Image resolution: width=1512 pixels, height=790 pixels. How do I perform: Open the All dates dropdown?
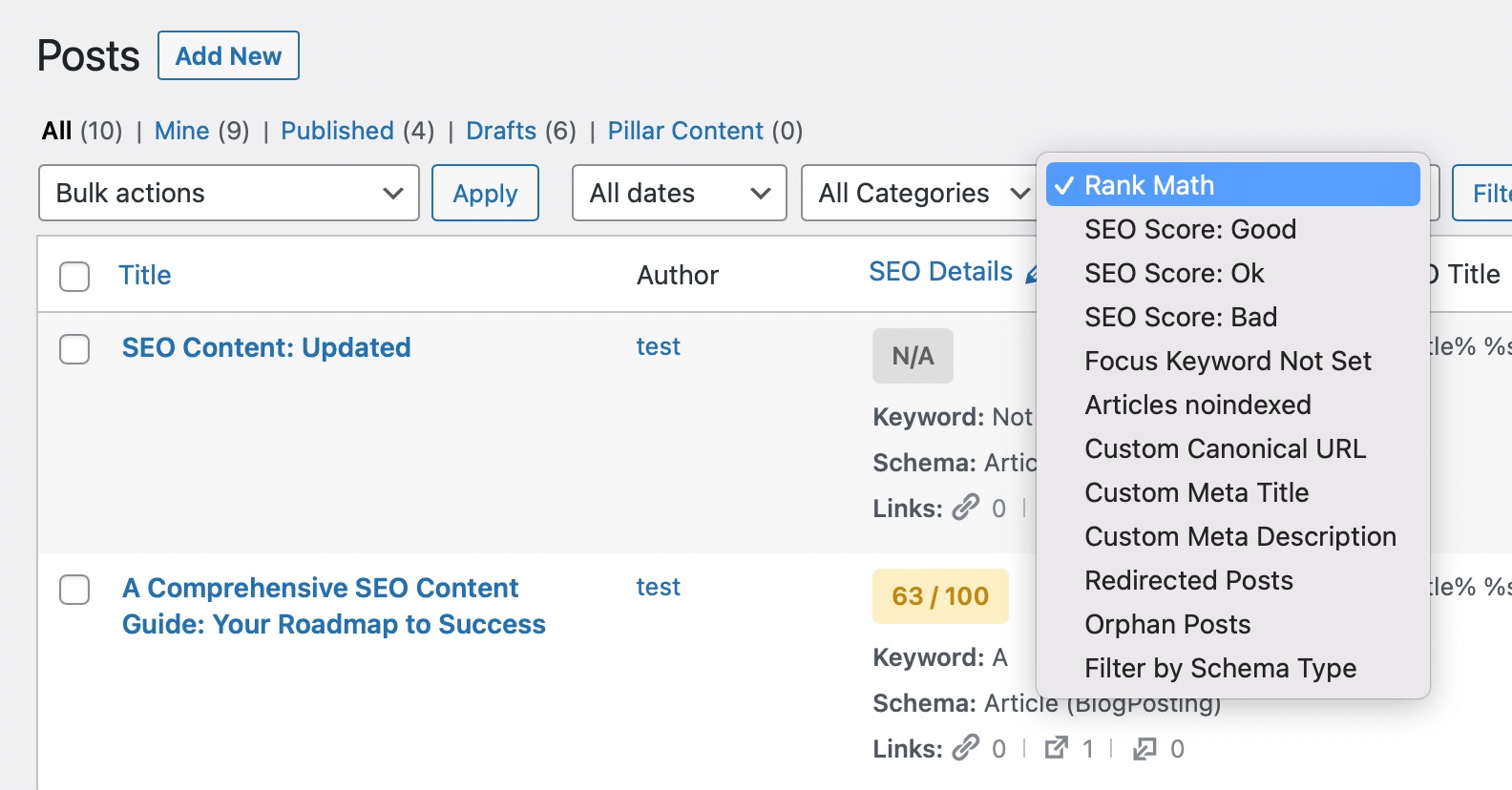[680, 193]
